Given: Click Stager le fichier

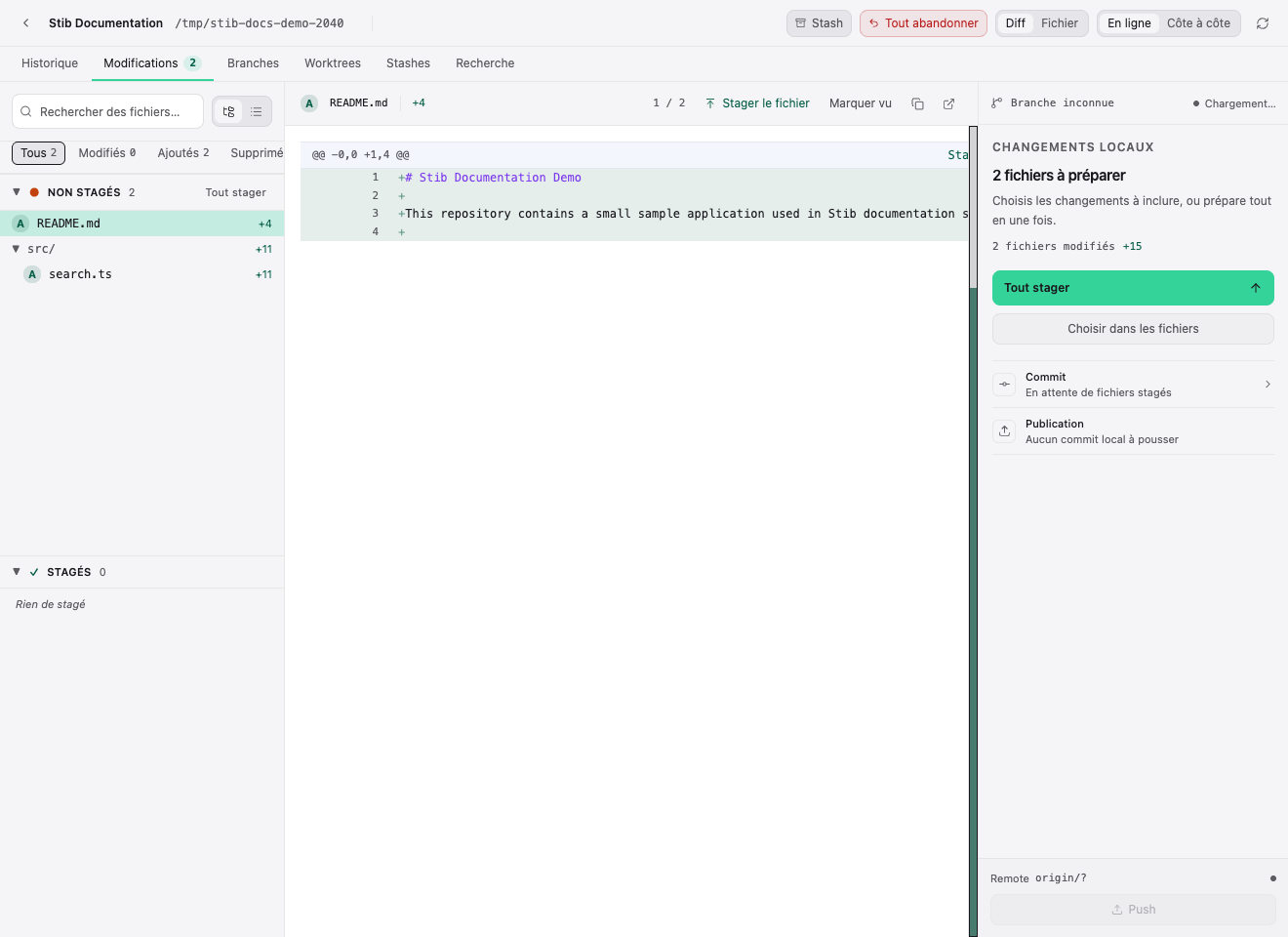Looking at the screenshot, I should (x=757, y=103).
